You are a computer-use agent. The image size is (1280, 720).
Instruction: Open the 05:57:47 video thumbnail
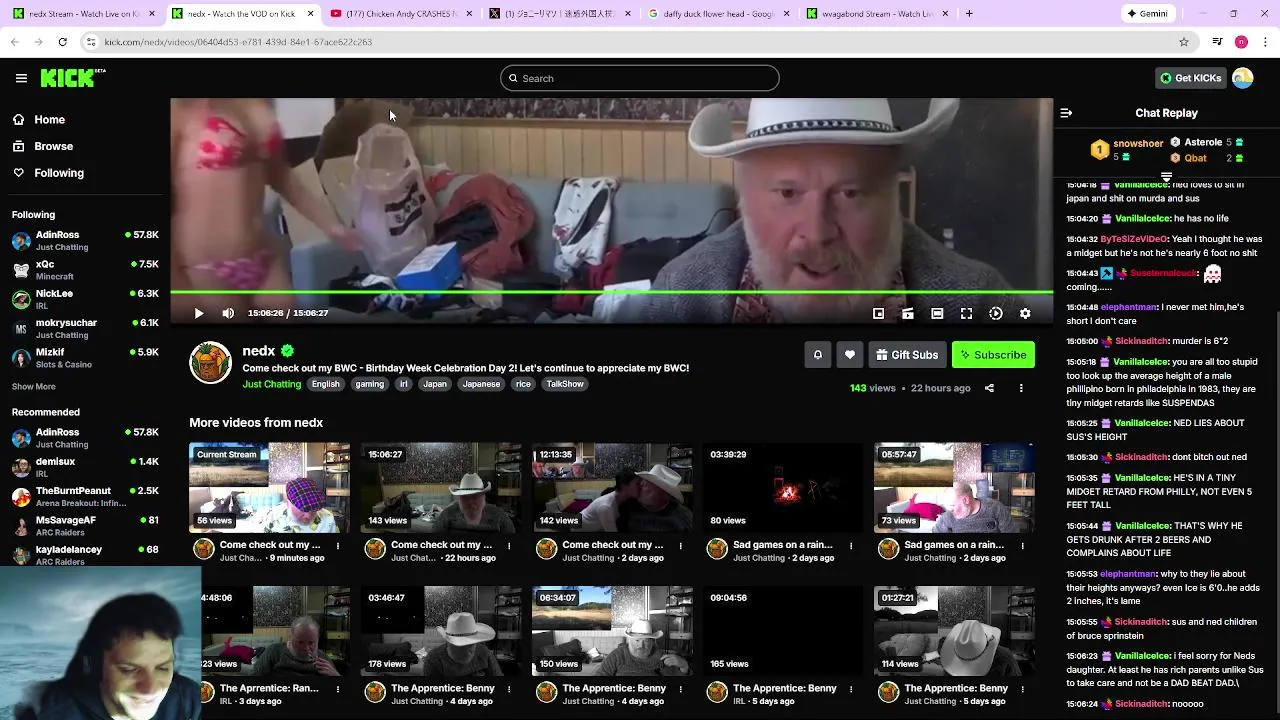point(954,488)
